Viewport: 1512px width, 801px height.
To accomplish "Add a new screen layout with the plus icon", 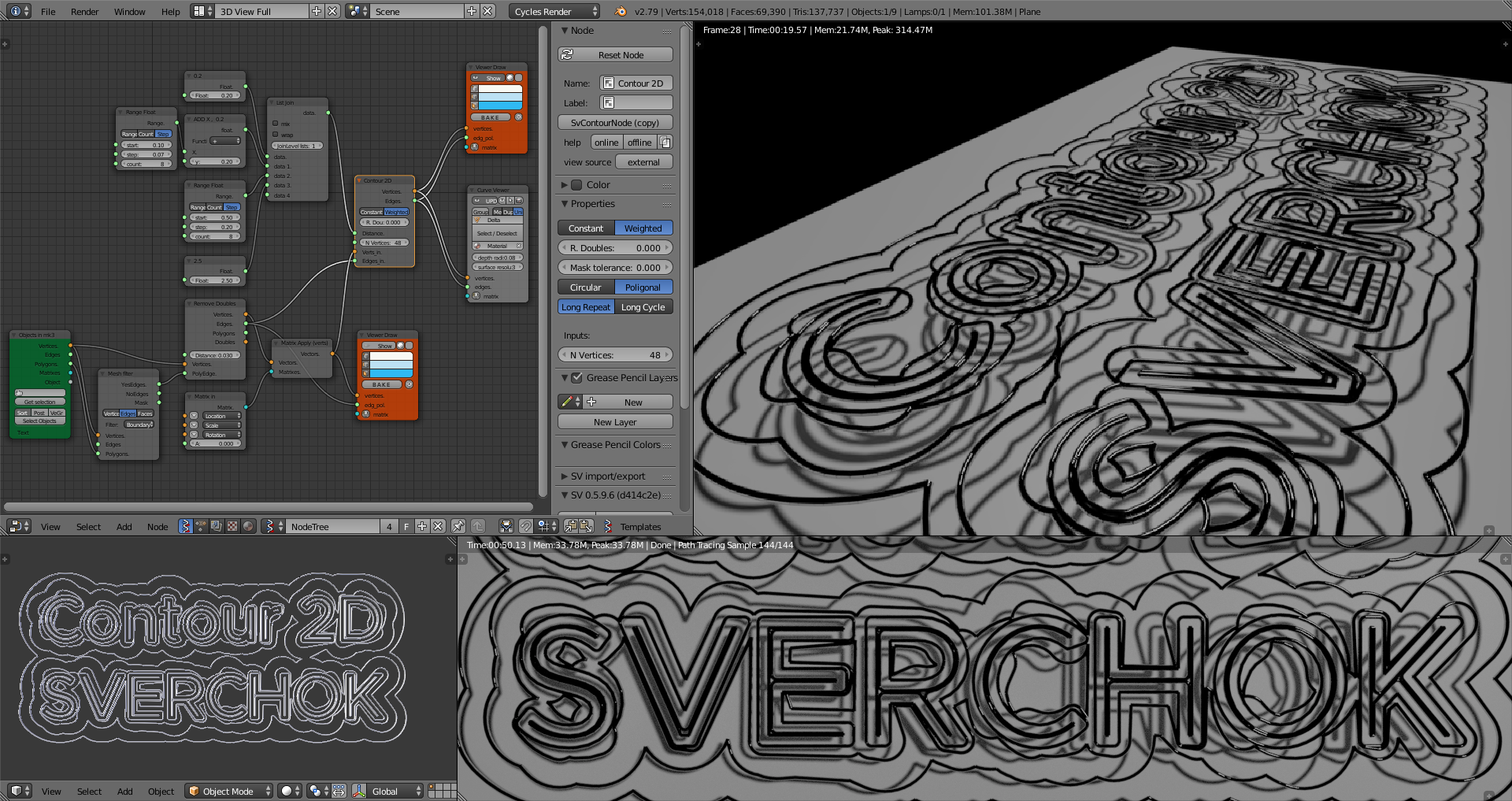I will pyautogui.click(x=317, y=11).
